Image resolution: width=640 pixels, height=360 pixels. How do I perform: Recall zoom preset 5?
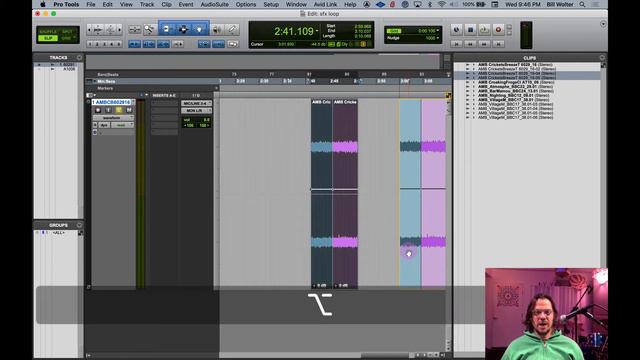(x=119, y=44)
